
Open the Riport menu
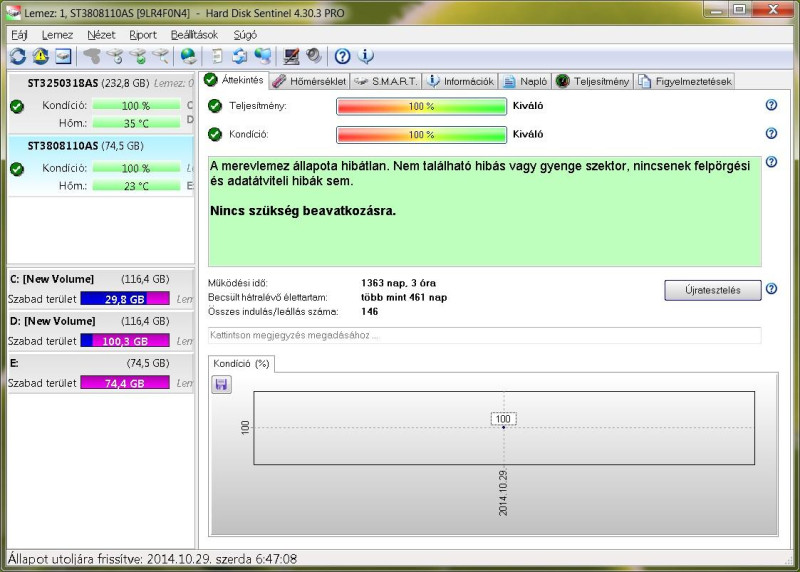pyautogui.click(x=143, y=35)
